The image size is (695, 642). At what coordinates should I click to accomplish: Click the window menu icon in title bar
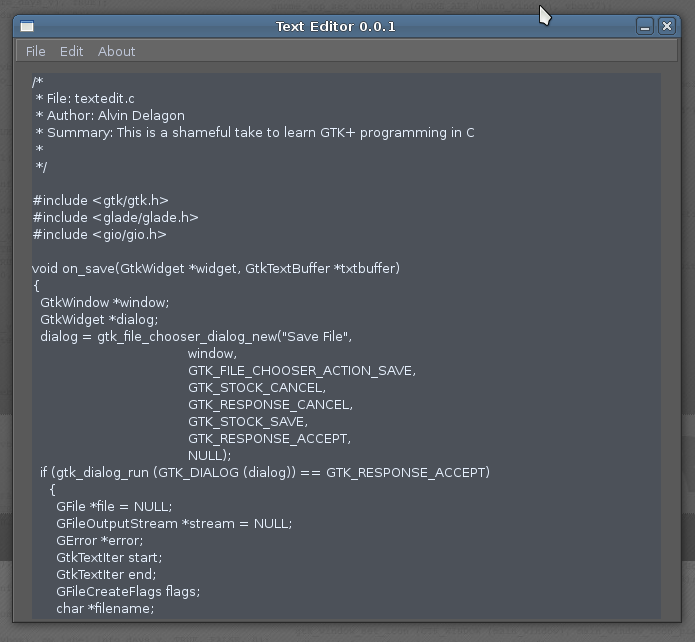click(27, 26)
